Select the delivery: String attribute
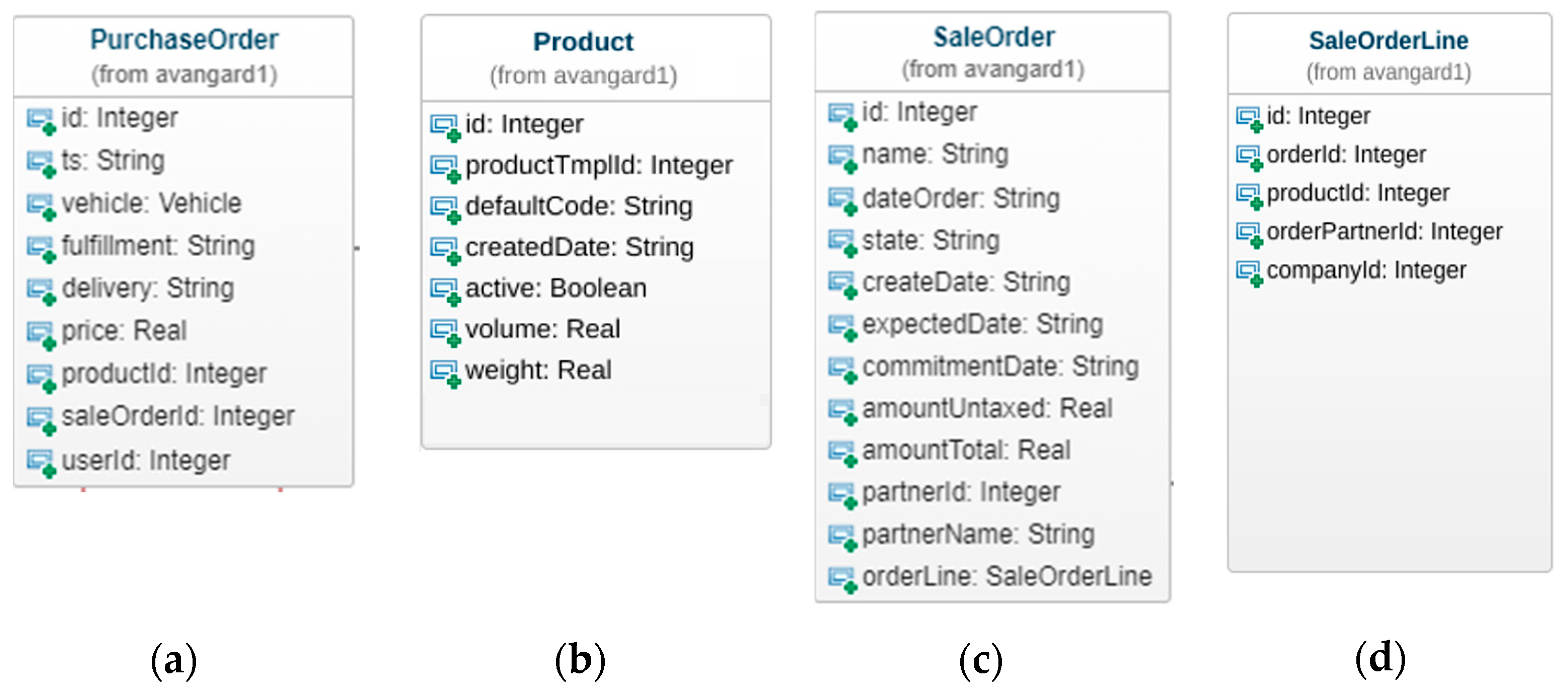This screenshot has width=1568, height=696. (x=148, y=288)
